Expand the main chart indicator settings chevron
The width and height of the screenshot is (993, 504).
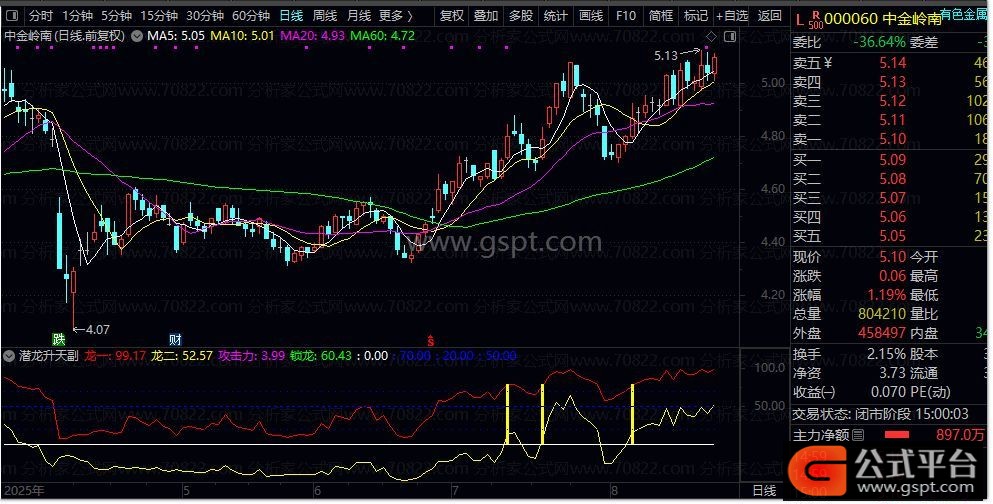click(x=136, y=35)
